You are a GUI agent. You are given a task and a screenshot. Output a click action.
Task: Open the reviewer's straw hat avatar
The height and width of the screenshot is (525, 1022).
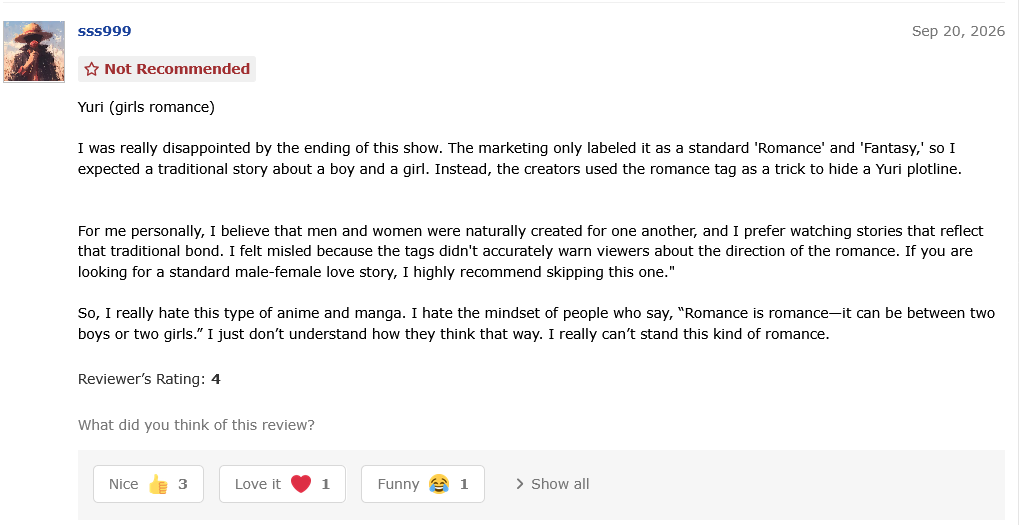[x=34, y=52]
